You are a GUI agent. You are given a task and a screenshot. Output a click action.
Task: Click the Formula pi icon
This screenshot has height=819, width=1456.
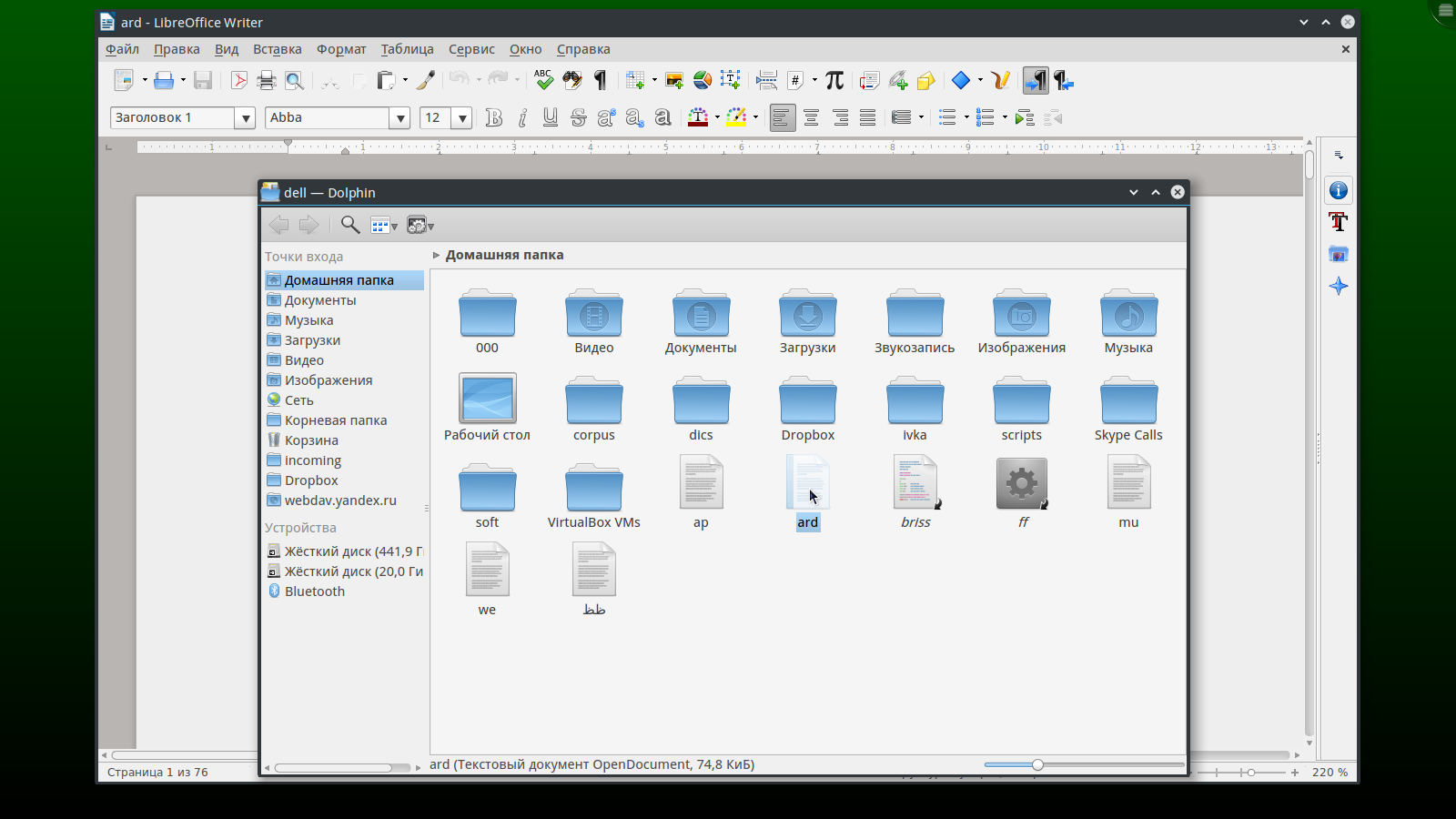(834, 81)
